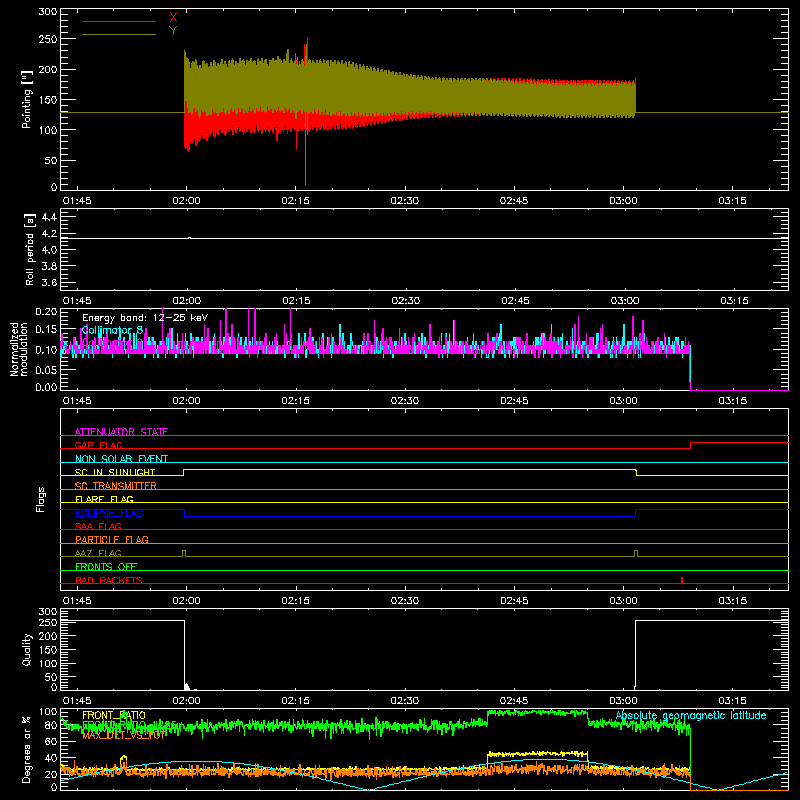Click the GAP_FLAG step-up transition
The width and height of the screenshot is (800, 800).
click(x=690, y=445)
